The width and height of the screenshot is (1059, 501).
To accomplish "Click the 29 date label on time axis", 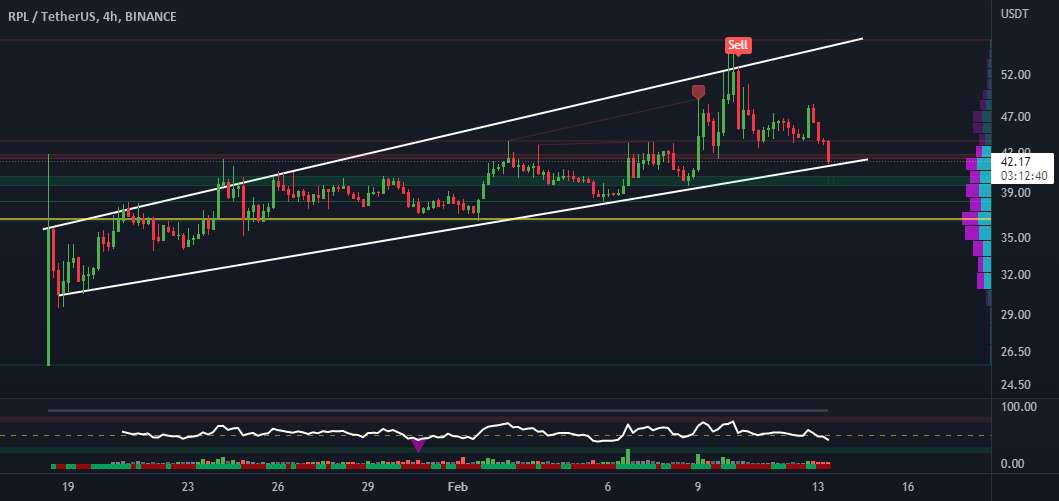I will (x=368, y=486).
